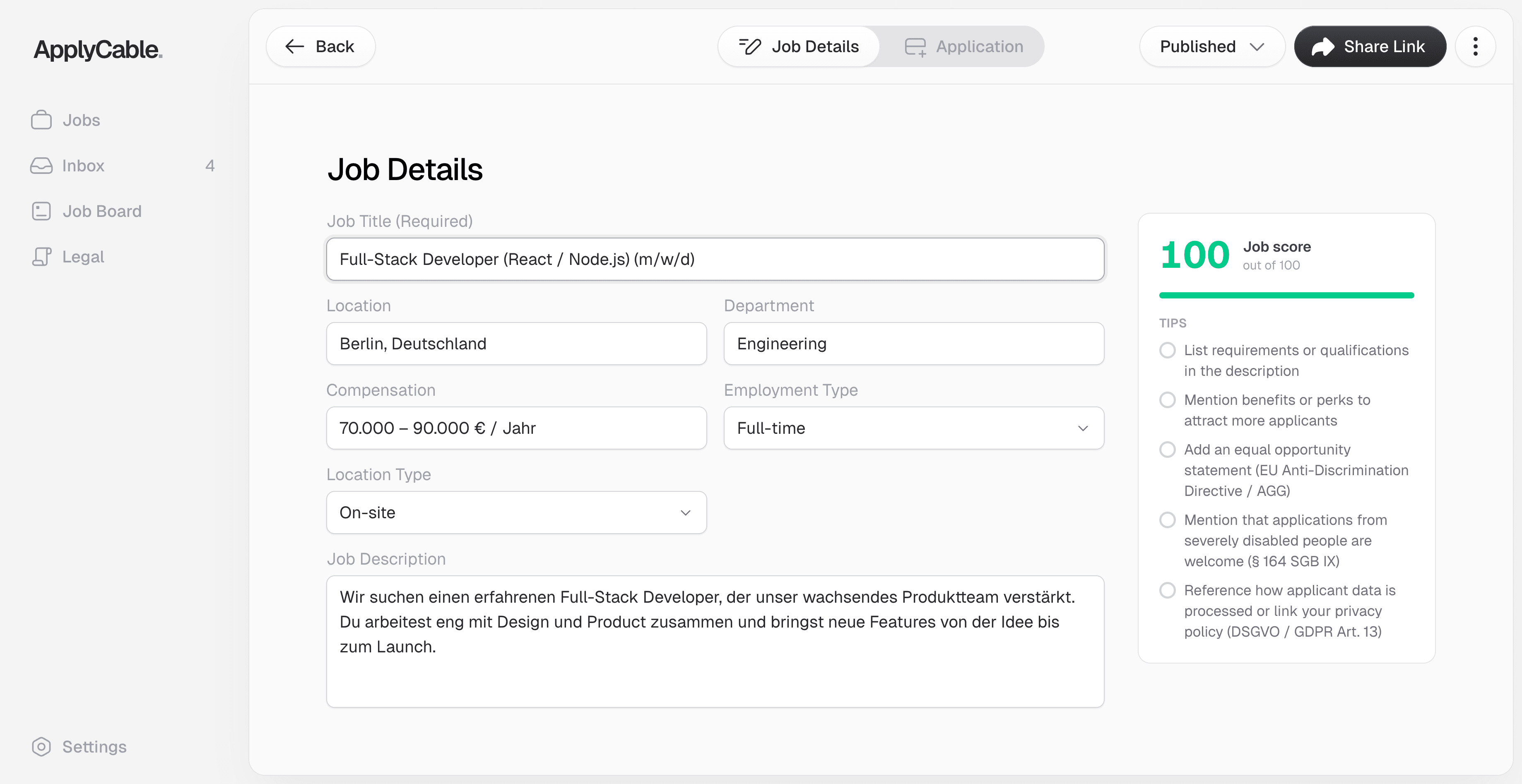This screenshot has height=784, width=1522.
Task: Open the Employment Type Full-time dropdown
Action: [x=913, y=428]
